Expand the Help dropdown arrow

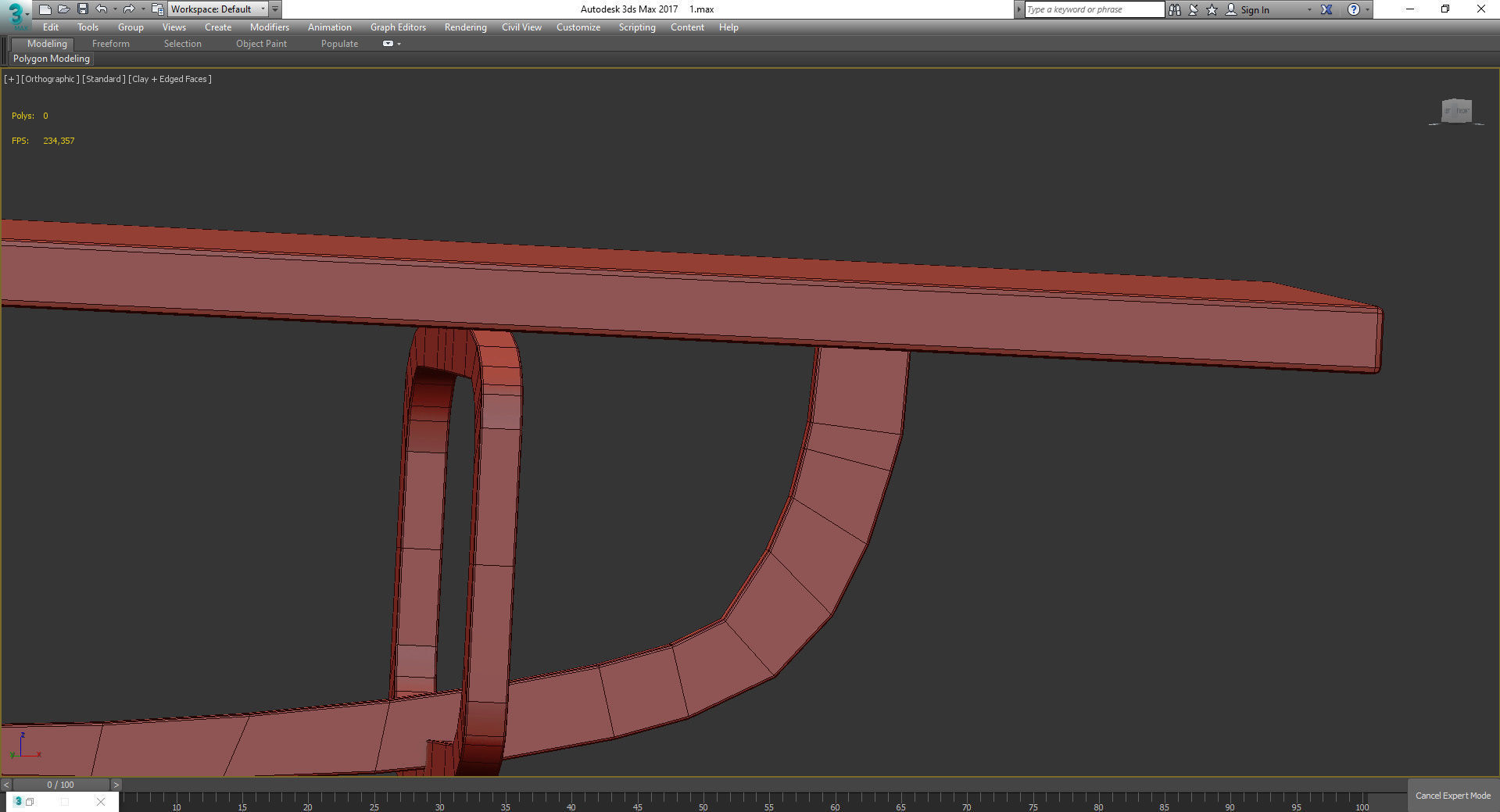click(x=1367, y=10)
